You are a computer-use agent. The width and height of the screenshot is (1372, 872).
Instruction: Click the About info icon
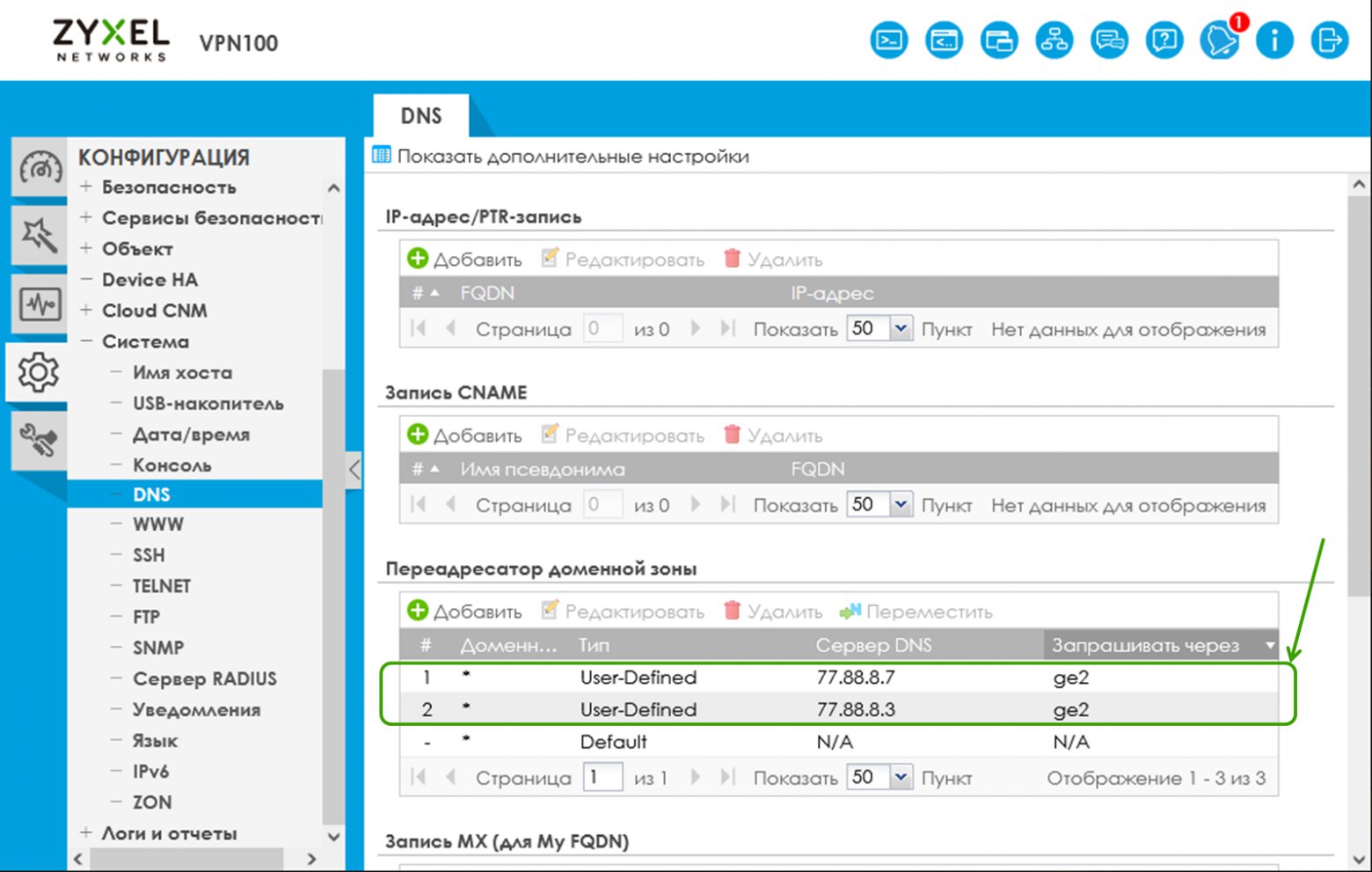tap(1274, 40)
